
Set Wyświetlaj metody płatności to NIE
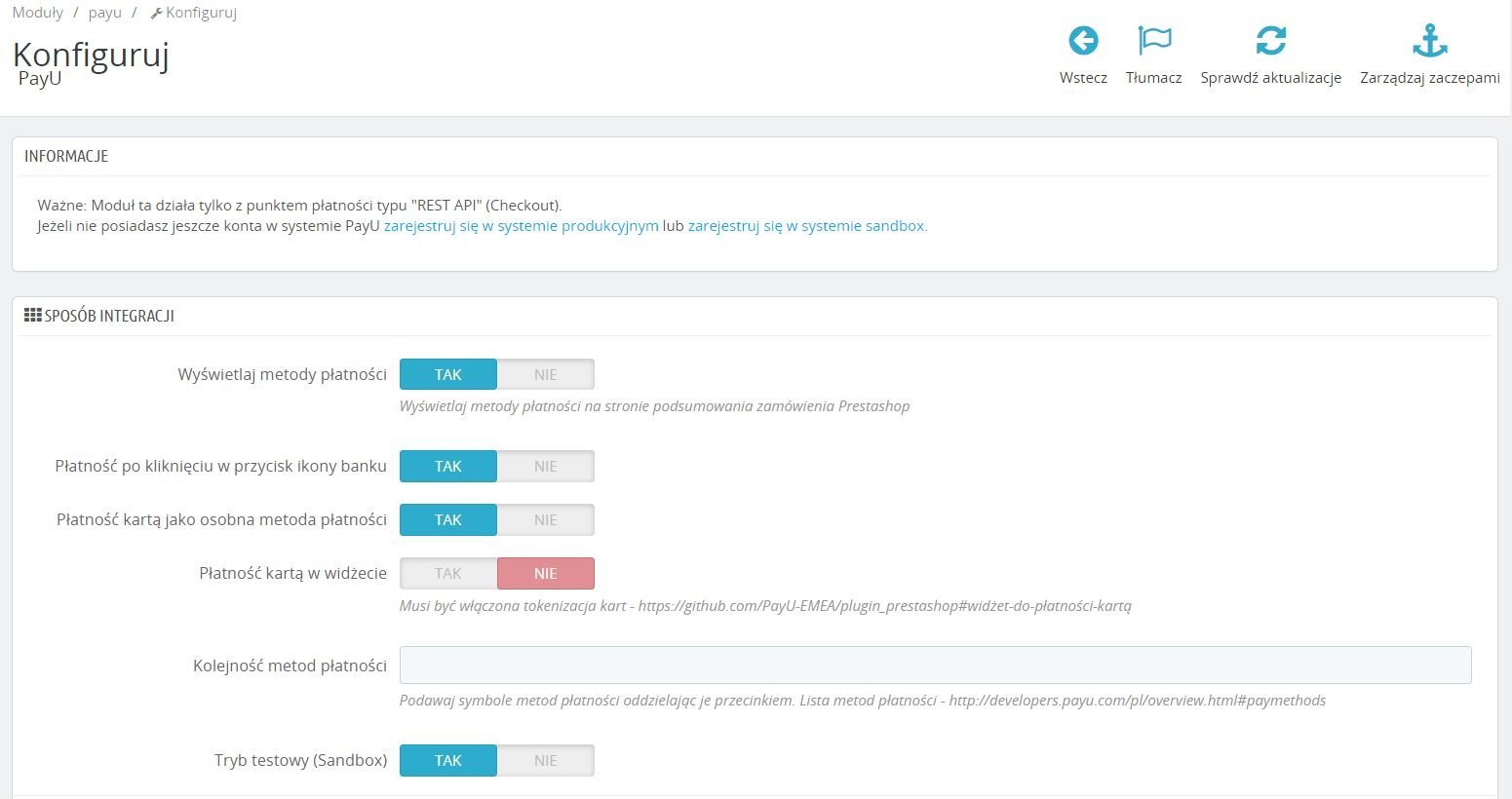point(546,374)
